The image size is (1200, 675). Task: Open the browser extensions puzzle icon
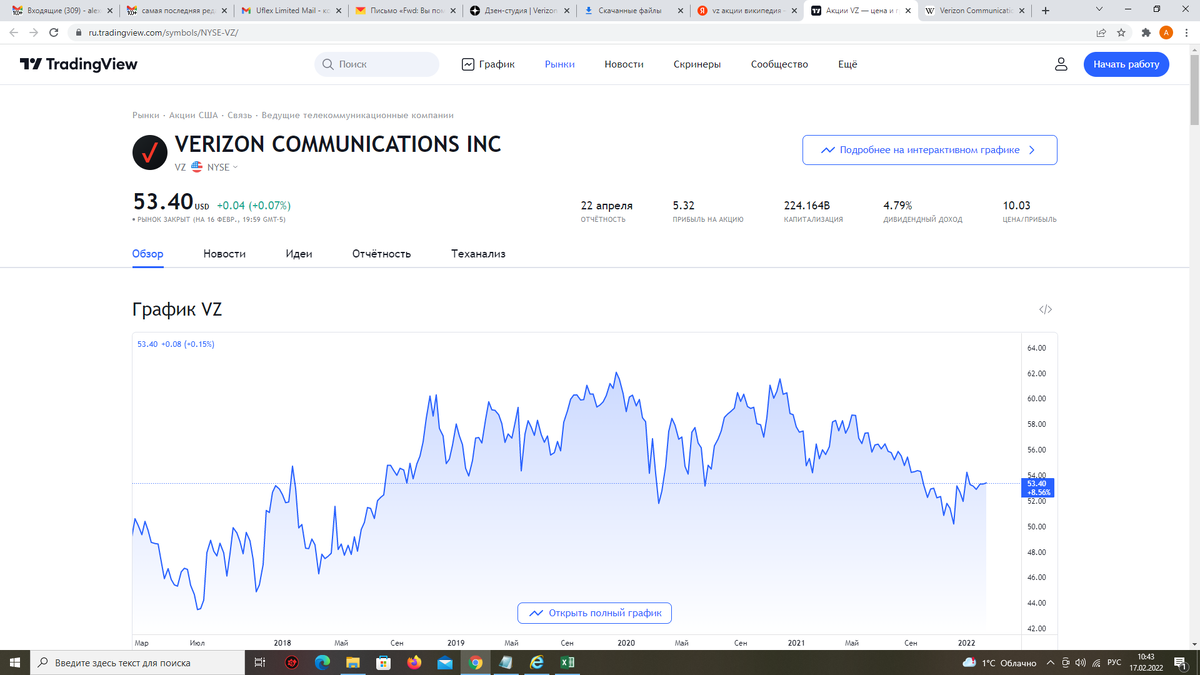[1146, 33]
